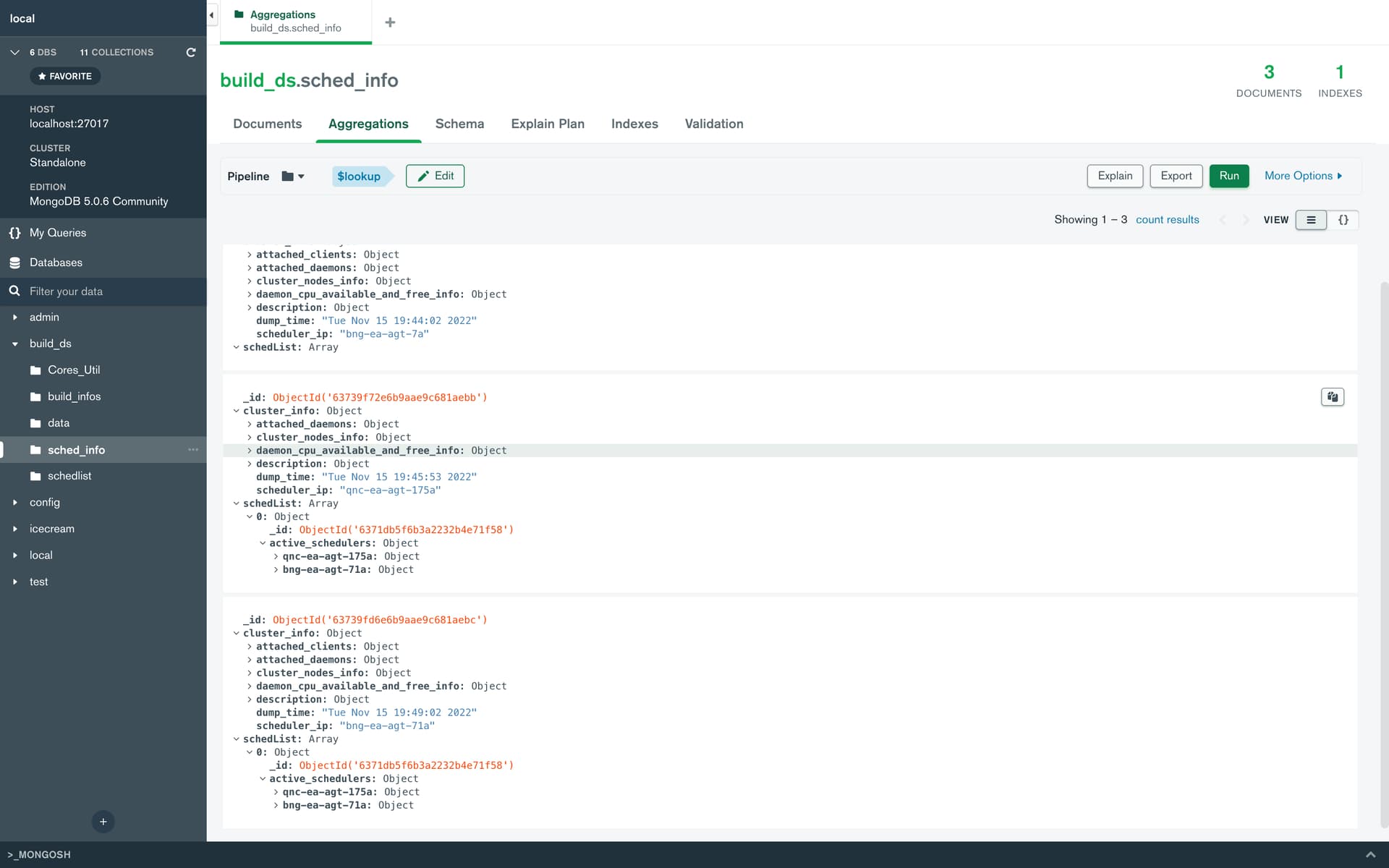
Task: Open the Schema tab
Action: [x=459, y=124]
